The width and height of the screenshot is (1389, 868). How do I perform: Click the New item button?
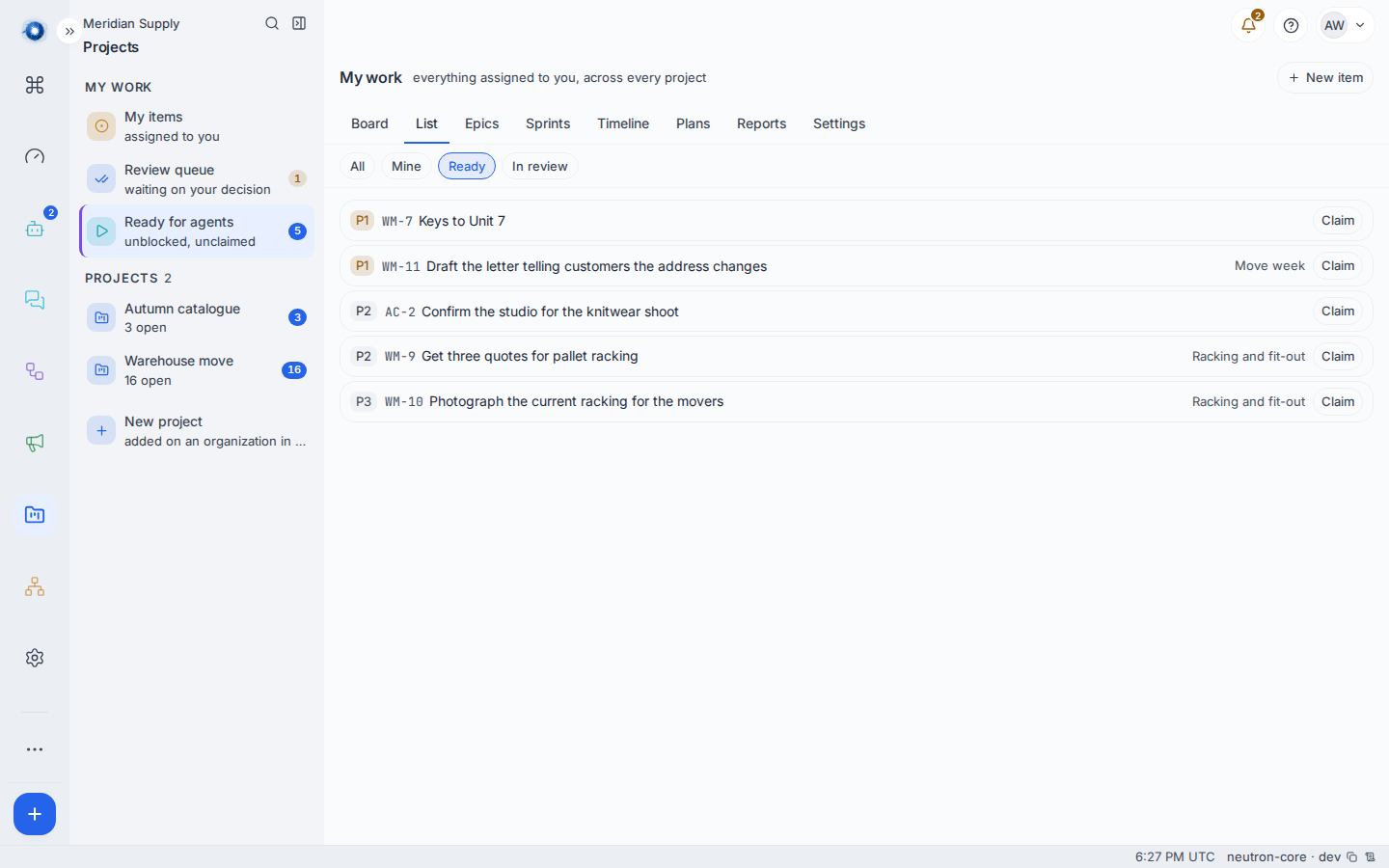click(x=1325, y=77)
